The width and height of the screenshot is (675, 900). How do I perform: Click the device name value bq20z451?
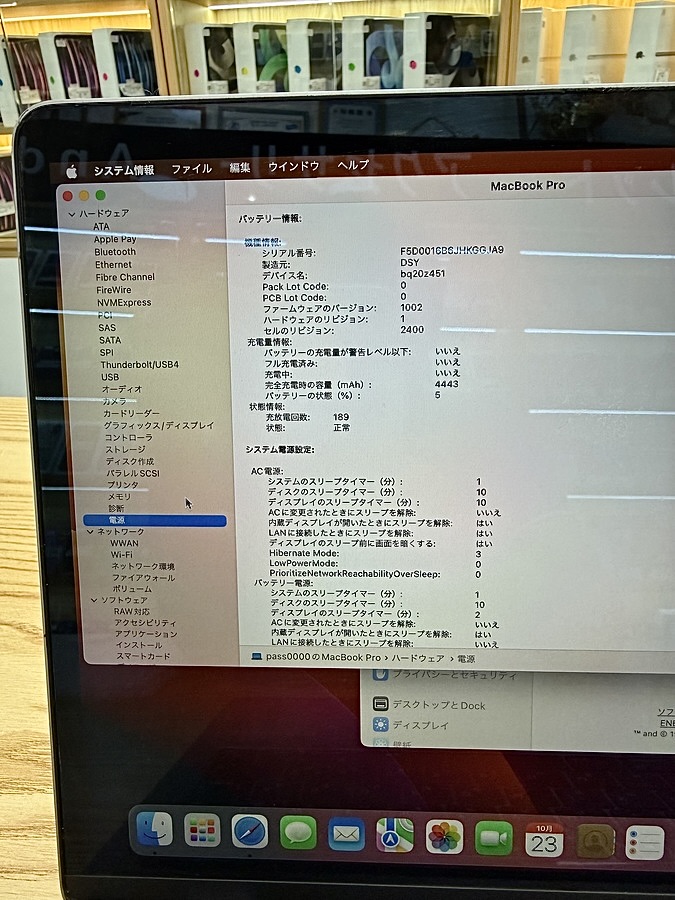pyautogui.click(x=422, y=273)
